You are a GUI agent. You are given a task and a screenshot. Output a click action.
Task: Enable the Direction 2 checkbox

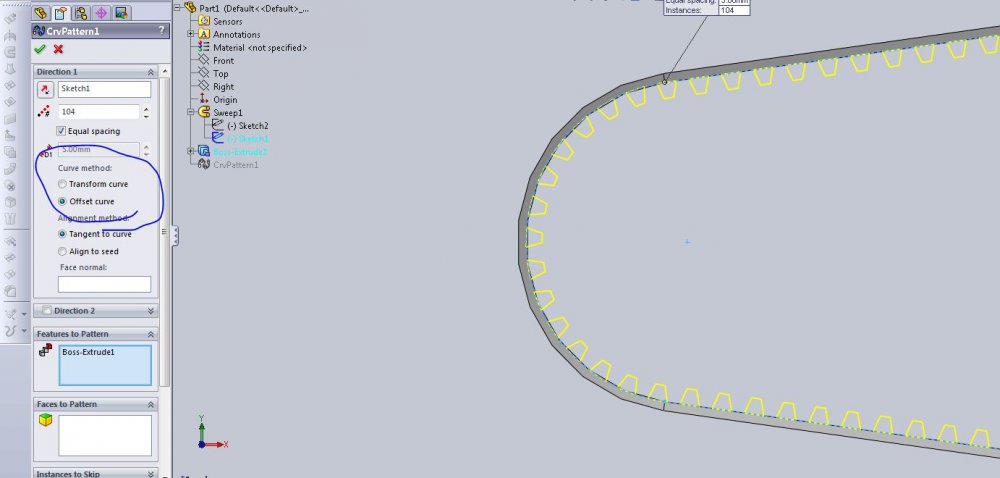46,311
